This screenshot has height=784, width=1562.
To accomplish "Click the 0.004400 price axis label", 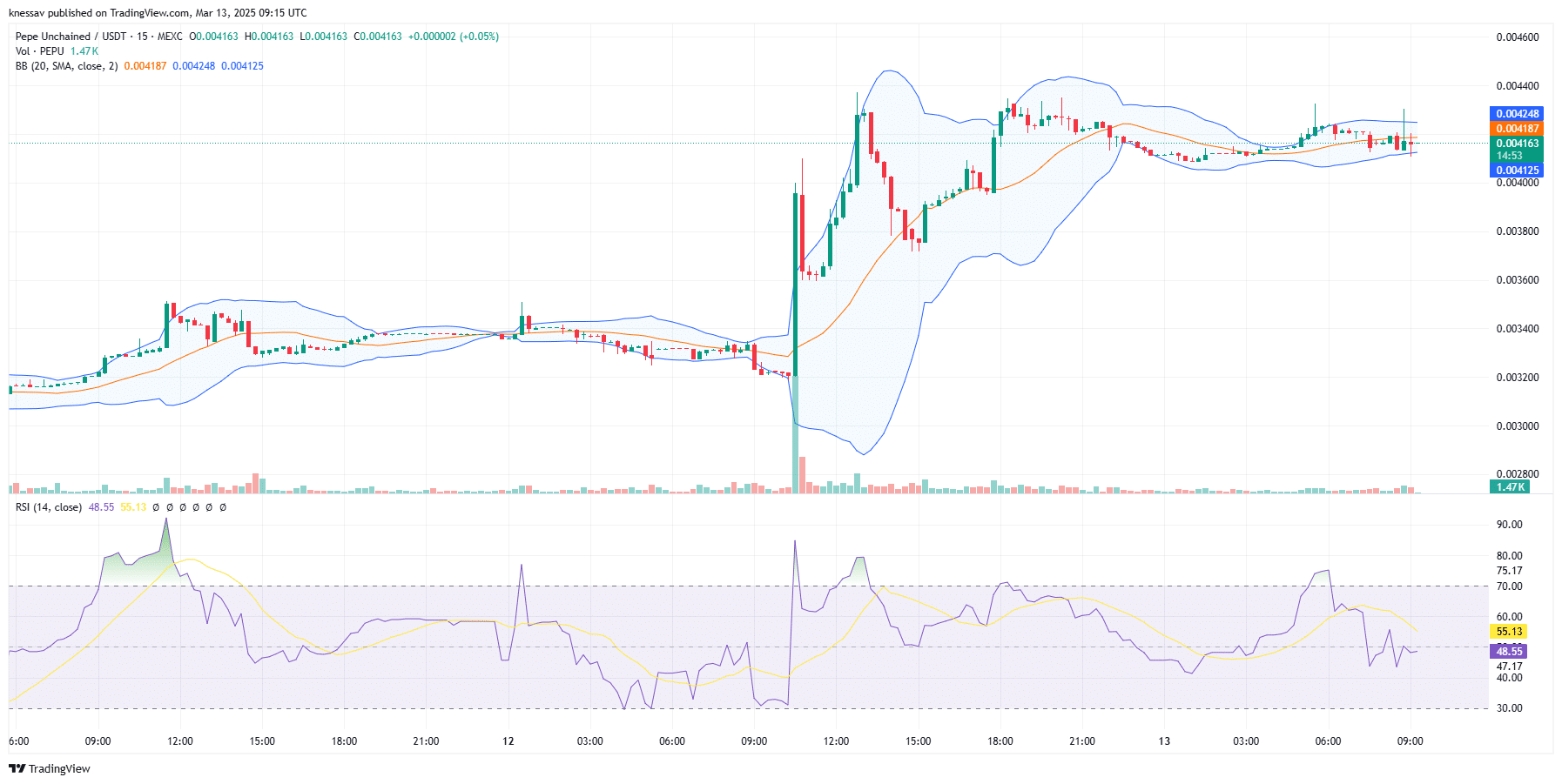I will [1518, 86].
